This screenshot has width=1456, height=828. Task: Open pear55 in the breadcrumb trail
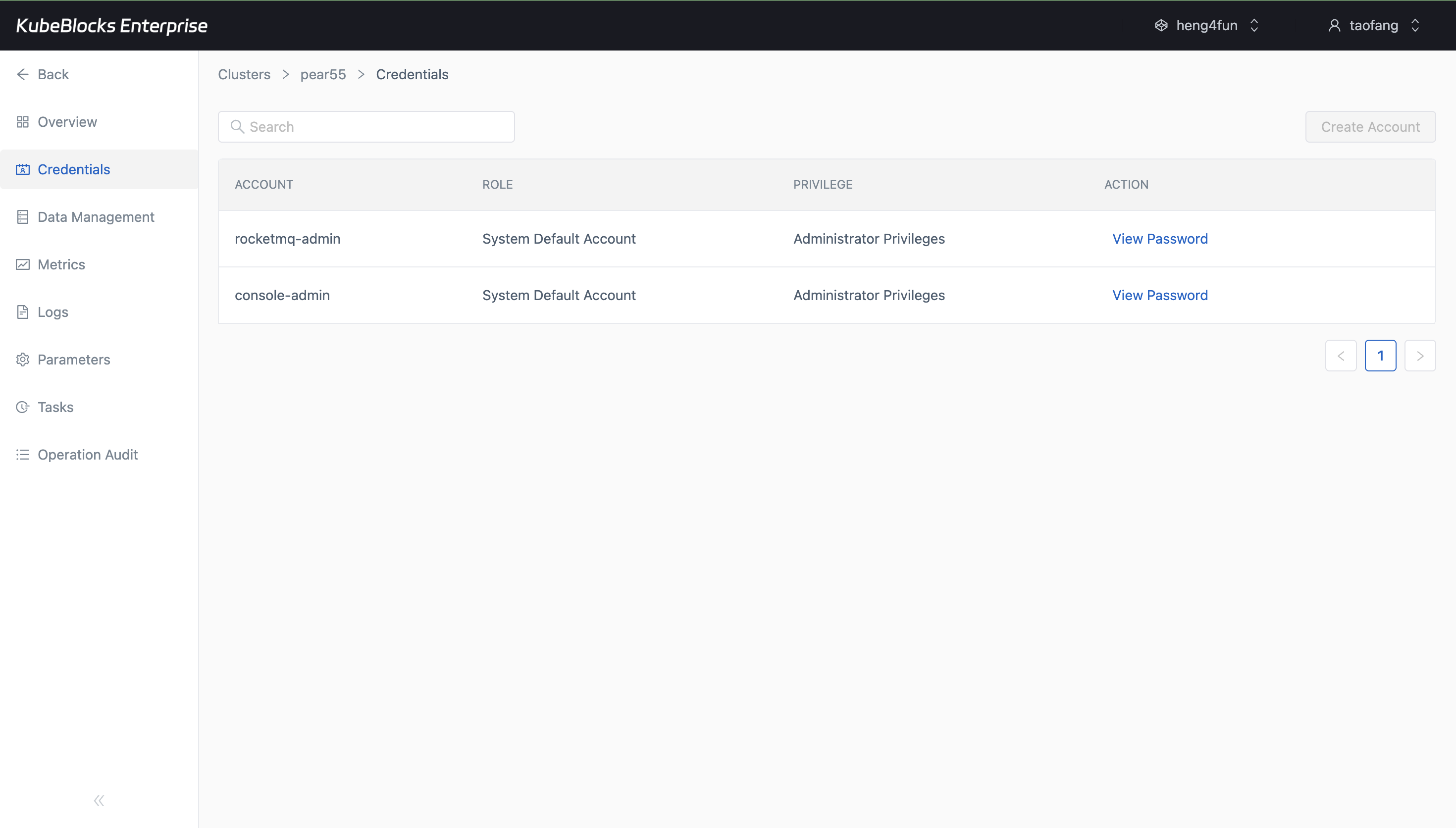tap(322, 74)
